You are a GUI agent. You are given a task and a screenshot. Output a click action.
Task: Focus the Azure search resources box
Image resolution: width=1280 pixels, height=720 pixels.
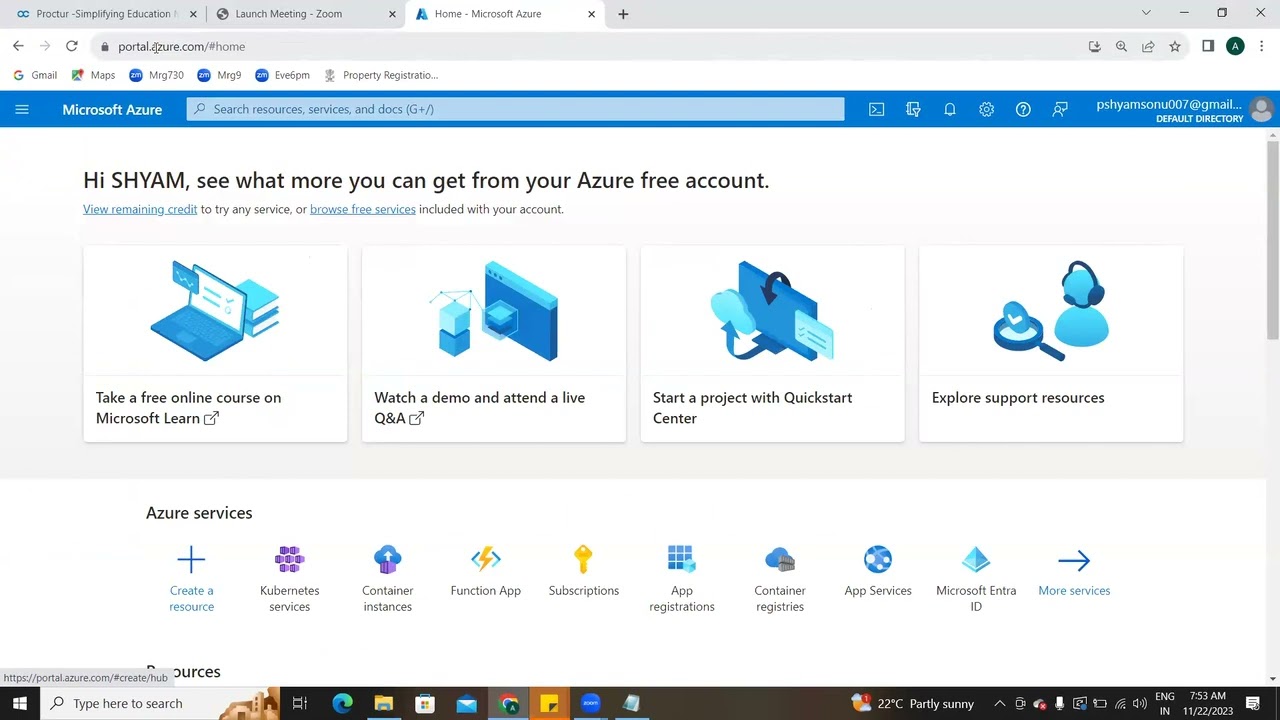[515, 109]
